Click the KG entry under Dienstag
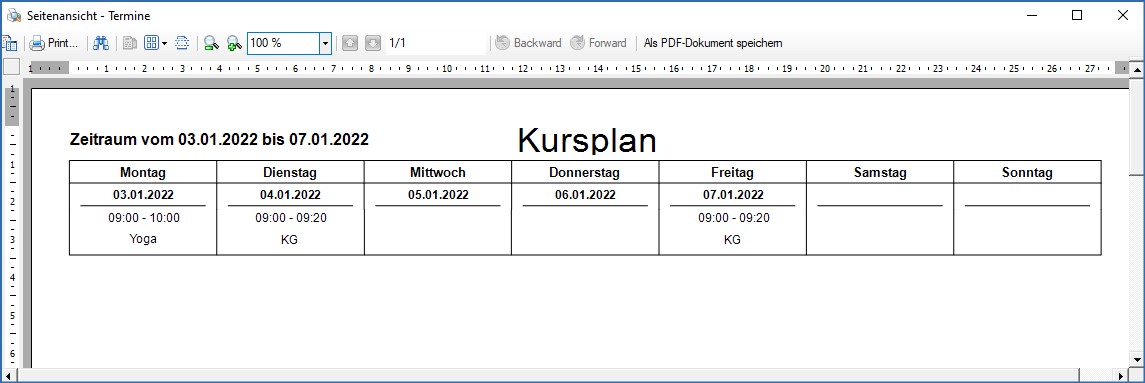The image size is (1145, 383). click(290, 240)
